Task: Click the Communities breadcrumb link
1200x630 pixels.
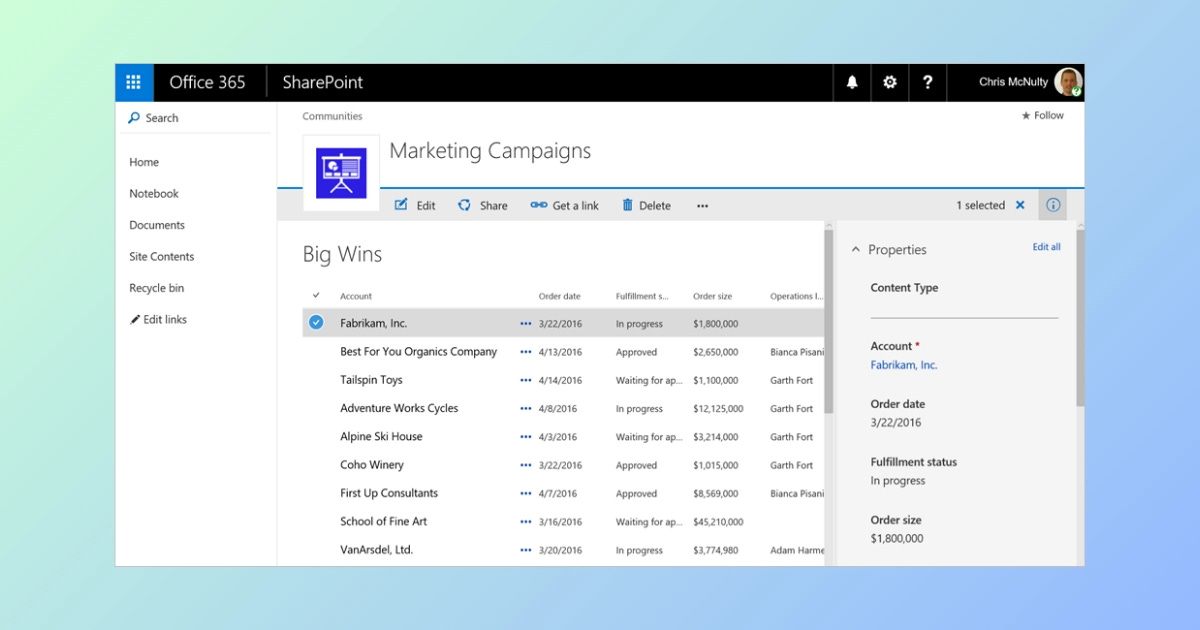Action: pyautogui.click(x=333, y=116)
